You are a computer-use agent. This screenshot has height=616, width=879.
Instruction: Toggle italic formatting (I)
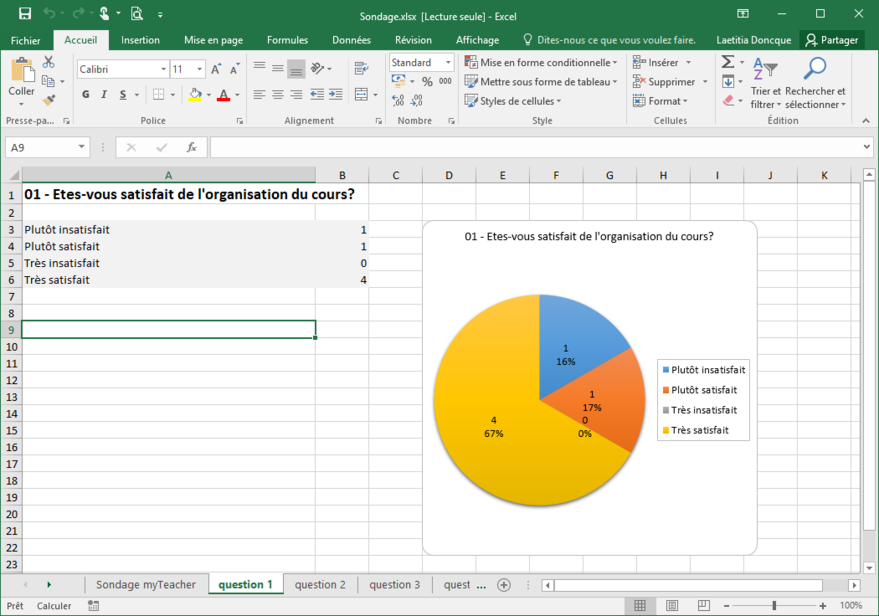pos(104,95)
